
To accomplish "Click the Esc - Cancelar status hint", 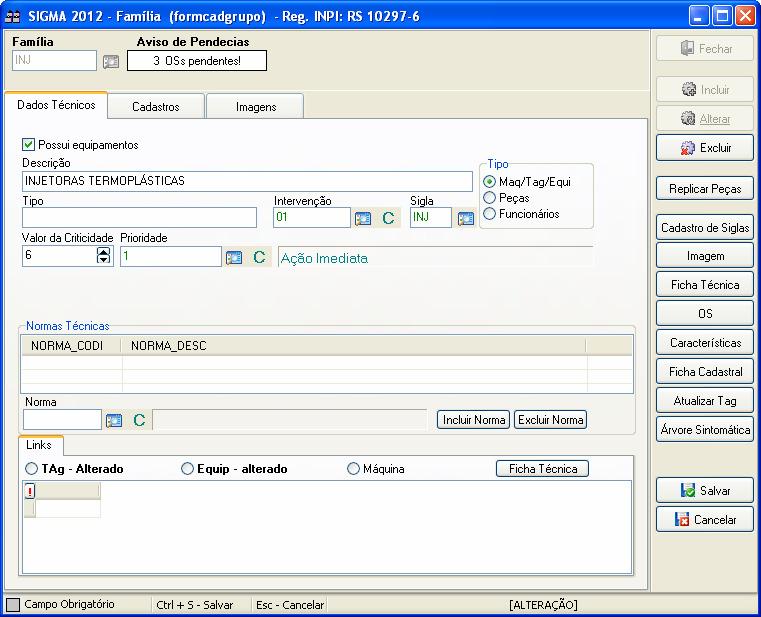I will (x=290, y=605).
